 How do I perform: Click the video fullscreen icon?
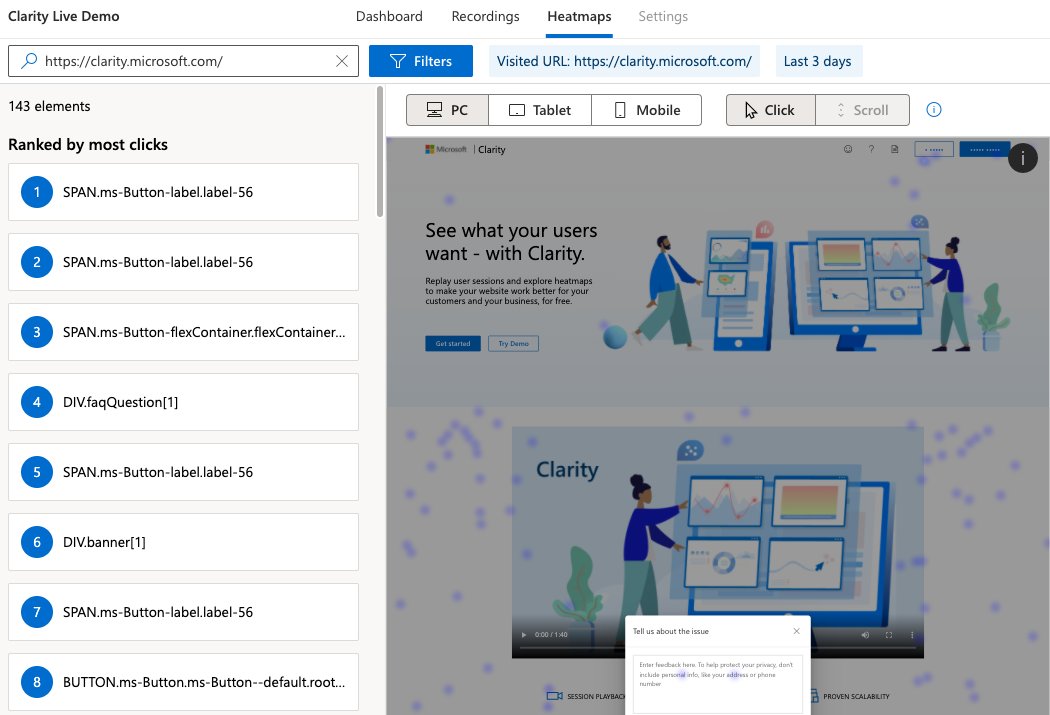[x=889, y=635]
